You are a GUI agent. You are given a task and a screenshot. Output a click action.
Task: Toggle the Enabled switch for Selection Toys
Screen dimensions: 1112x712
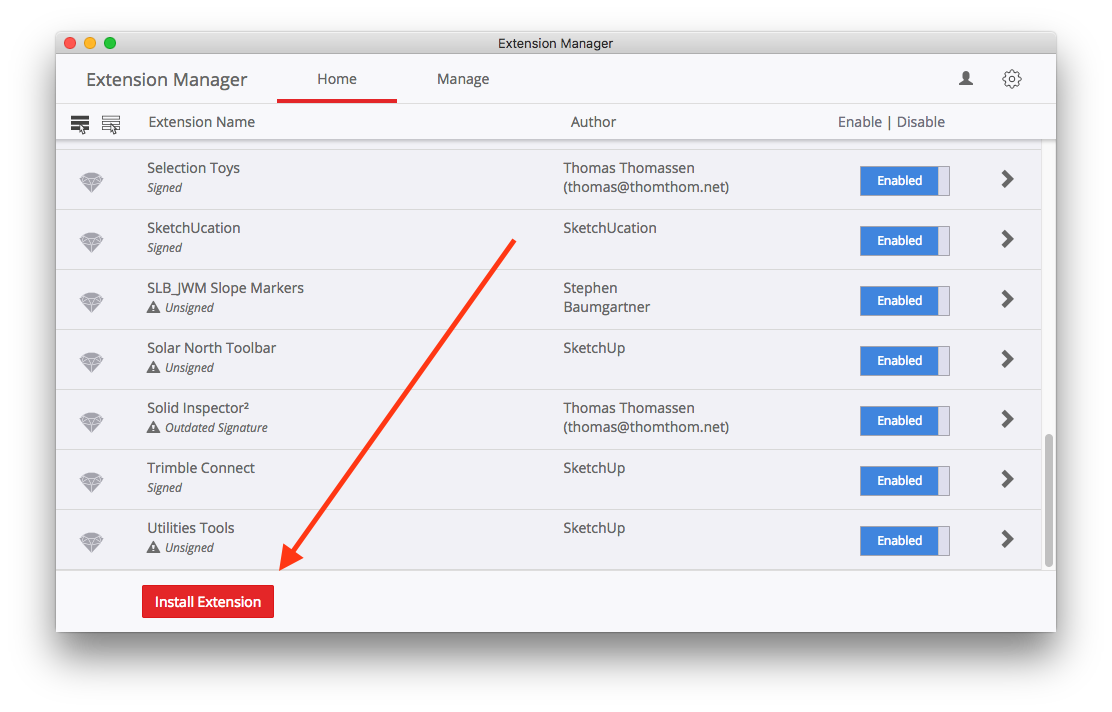point(904,181)
